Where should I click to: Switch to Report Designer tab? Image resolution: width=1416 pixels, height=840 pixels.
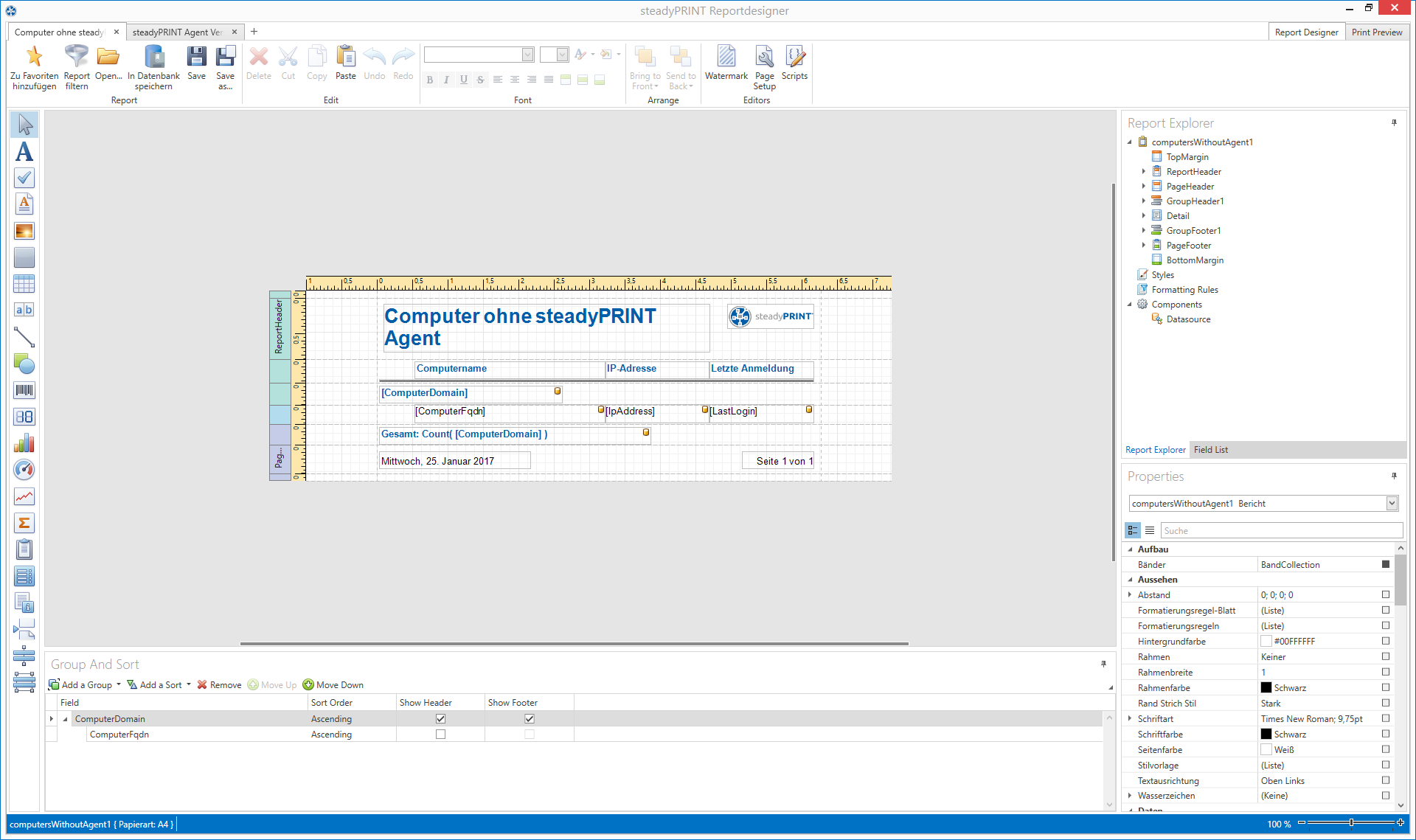(1306, 32)
